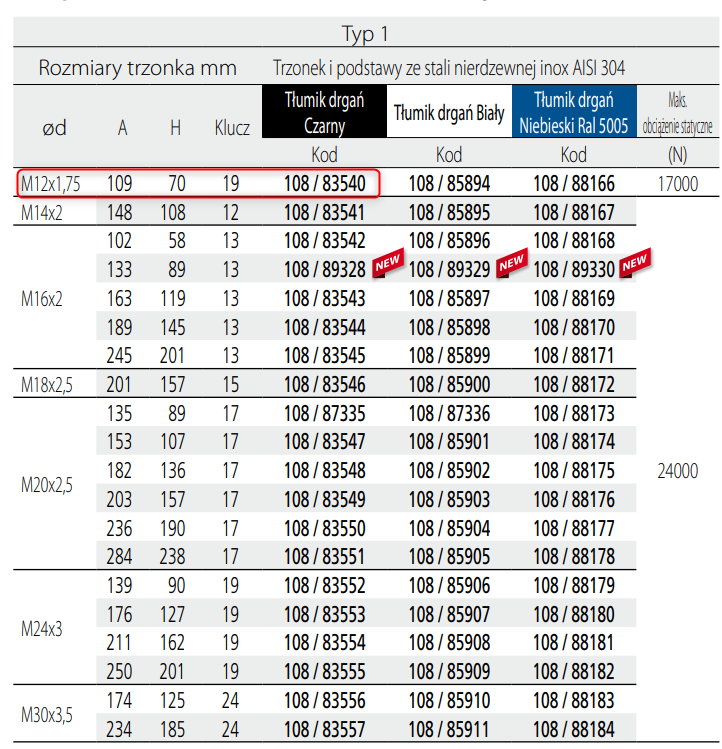
Task: Select the Klucz column header
Action: tap(232, 128)
